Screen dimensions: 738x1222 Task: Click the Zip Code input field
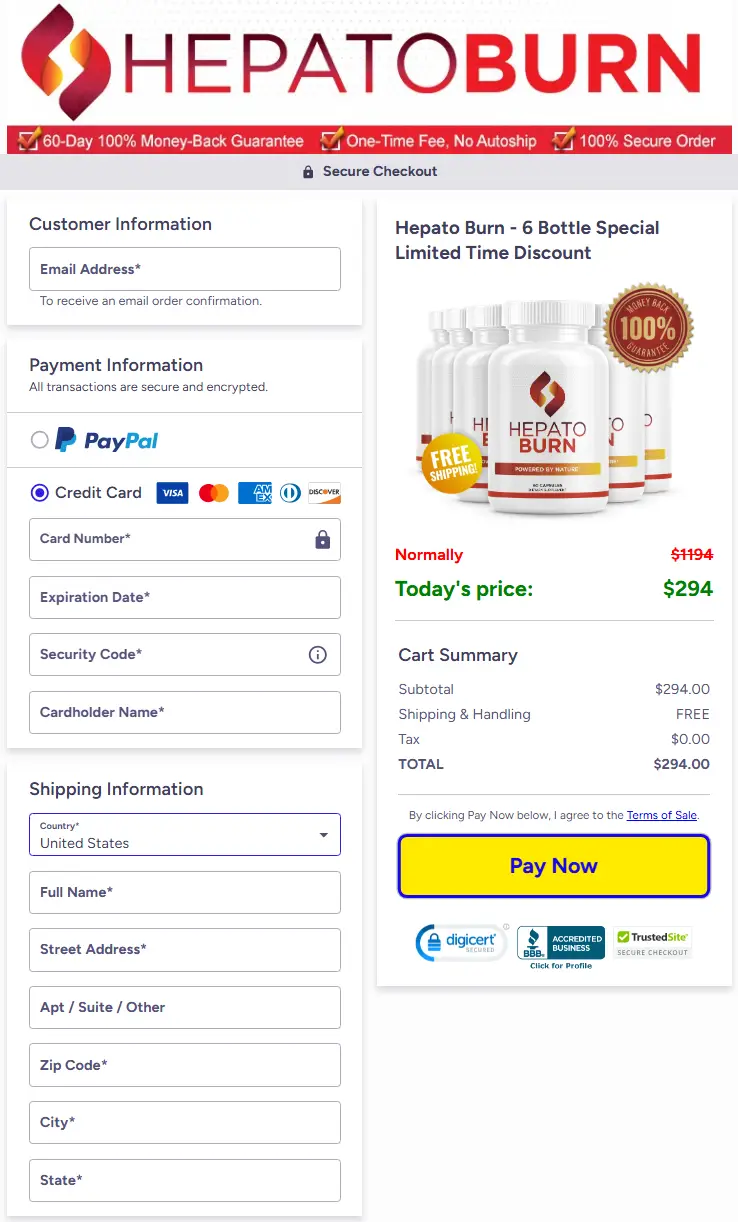pos(184,1064)
